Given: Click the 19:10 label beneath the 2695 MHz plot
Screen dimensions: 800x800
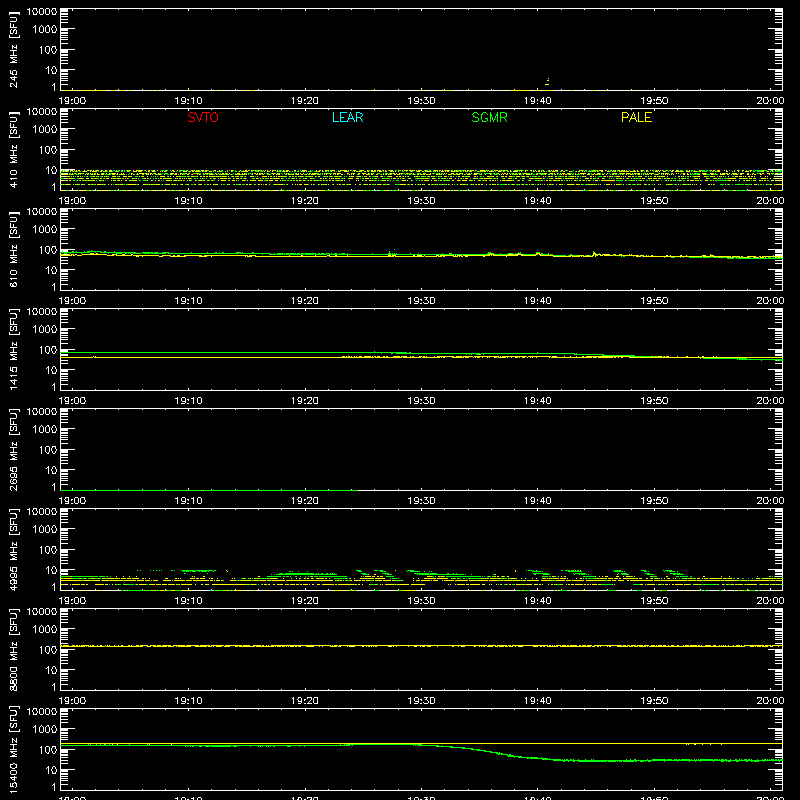Looking at the screenshot, I should coord(189,501).
